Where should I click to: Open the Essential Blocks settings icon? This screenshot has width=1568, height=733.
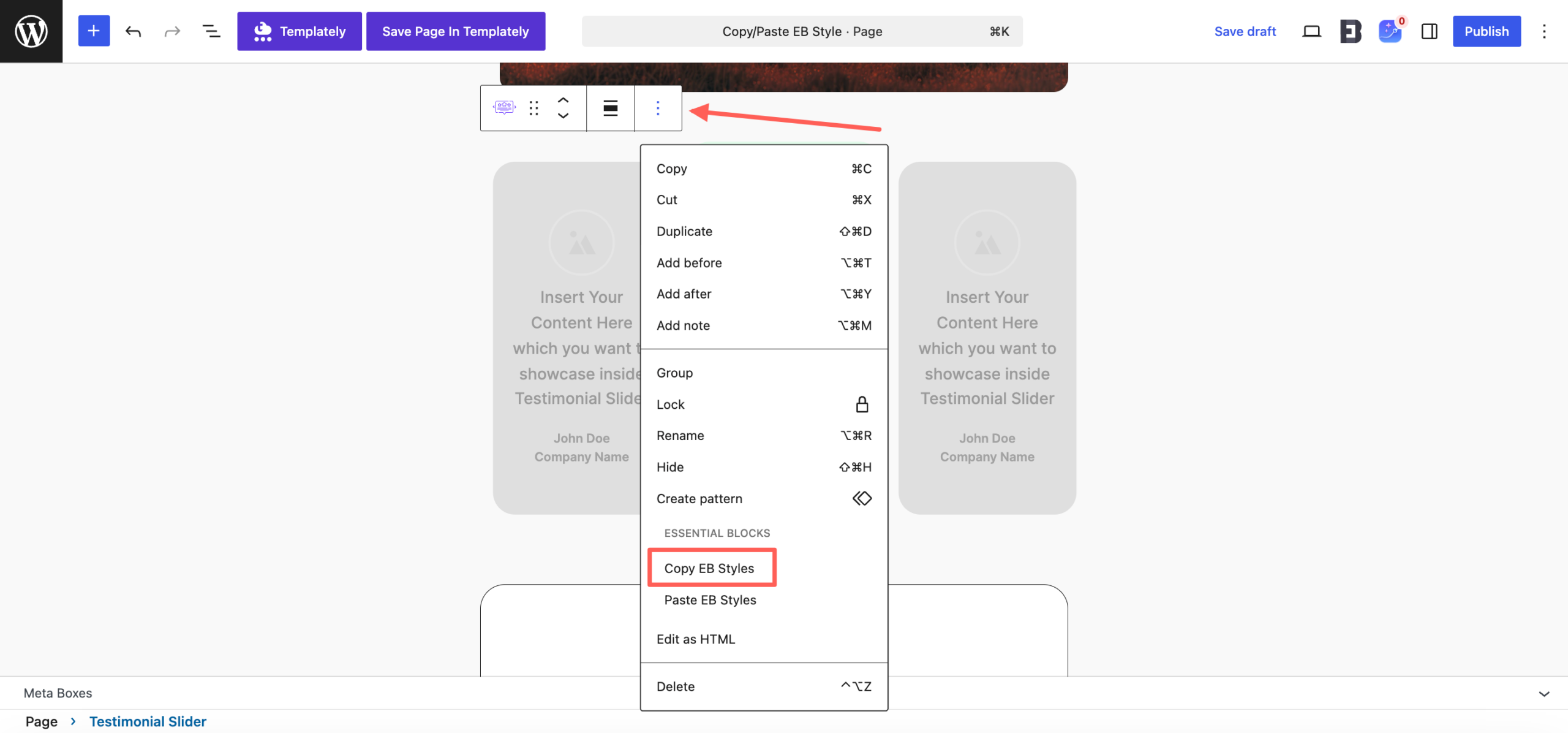click(1351, 31)
